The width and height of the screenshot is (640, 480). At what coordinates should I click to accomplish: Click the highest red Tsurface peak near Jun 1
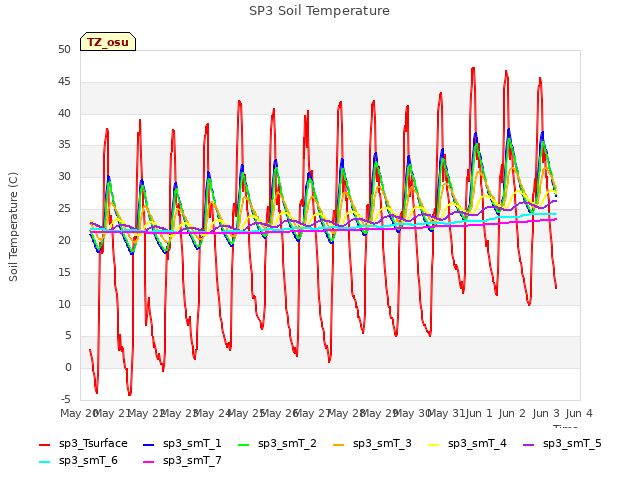point(473,68)
